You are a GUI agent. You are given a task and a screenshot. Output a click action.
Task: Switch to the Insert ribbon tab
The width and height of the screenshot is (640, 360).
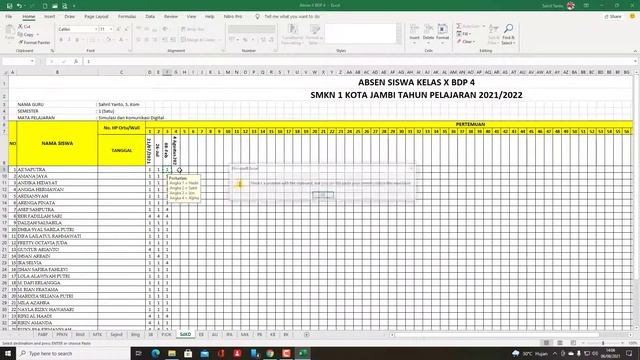pyautogui.click(x=49, y=17)
